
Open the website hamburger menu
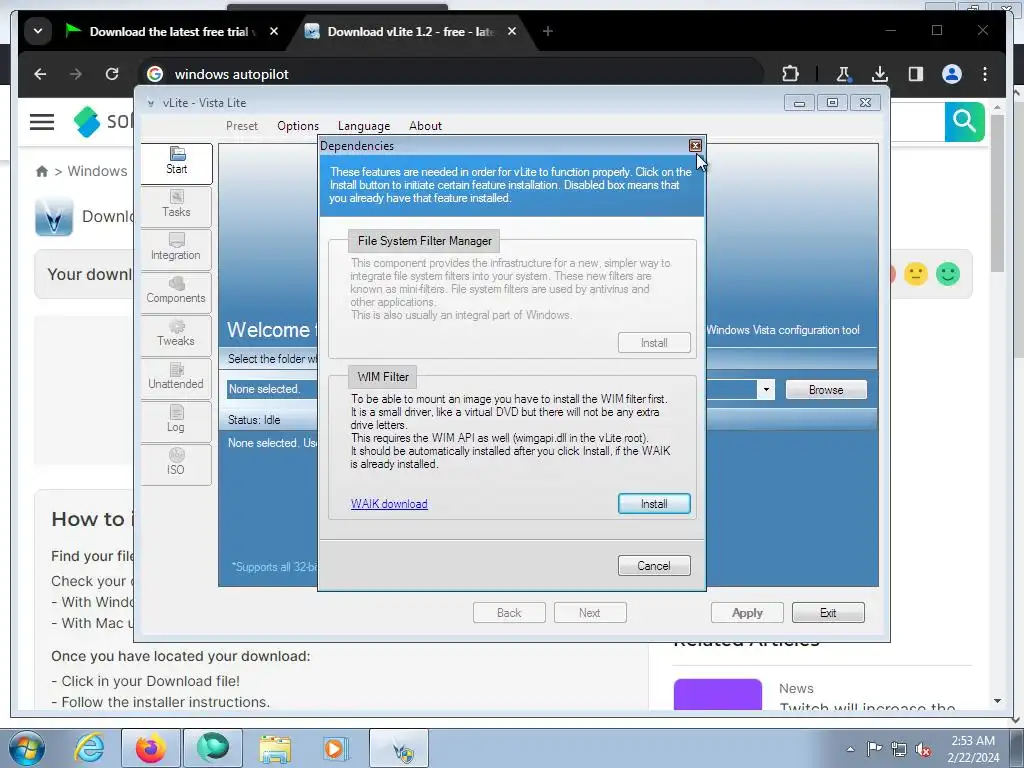coord(42,121)
